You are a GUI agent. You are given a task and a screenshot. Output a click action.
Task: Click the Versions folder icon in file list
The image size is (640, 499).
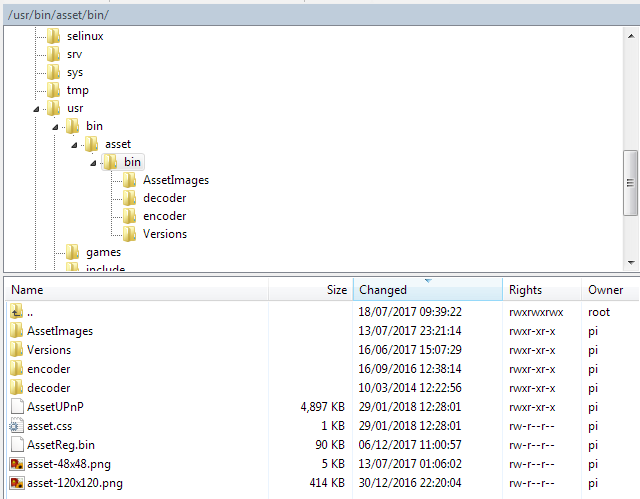[16, 350]
